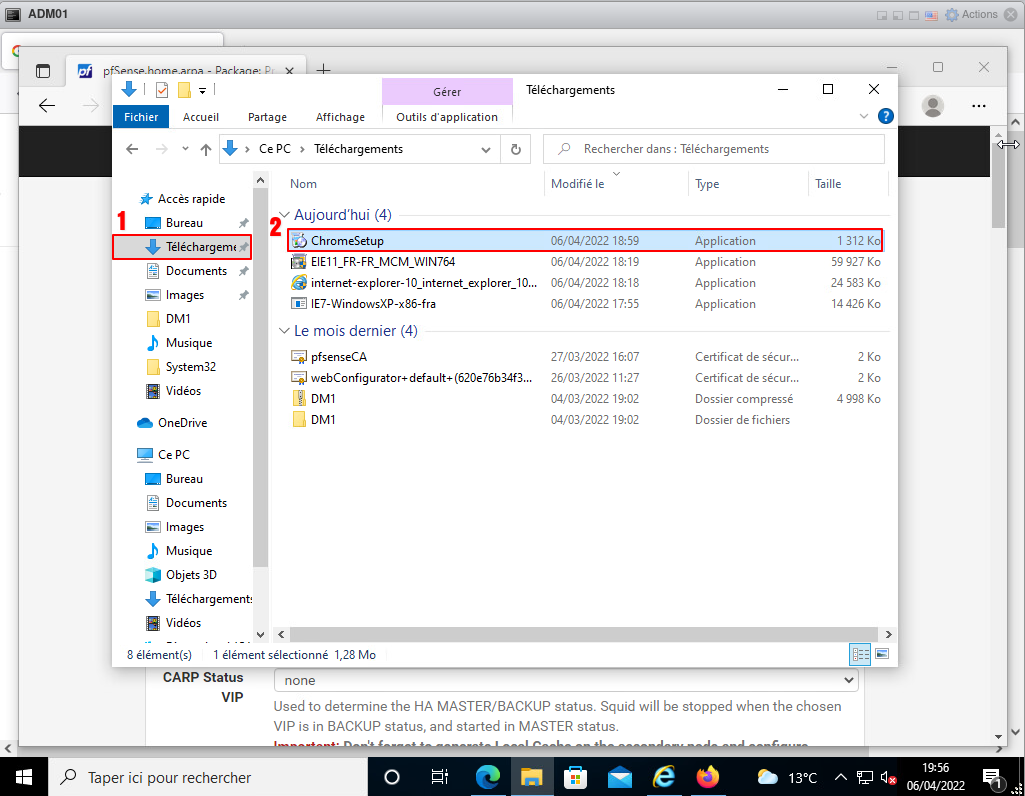Open Documents under Accès rapide
The width and height of the screenshot is (1025, 796).
click(196, 271)
